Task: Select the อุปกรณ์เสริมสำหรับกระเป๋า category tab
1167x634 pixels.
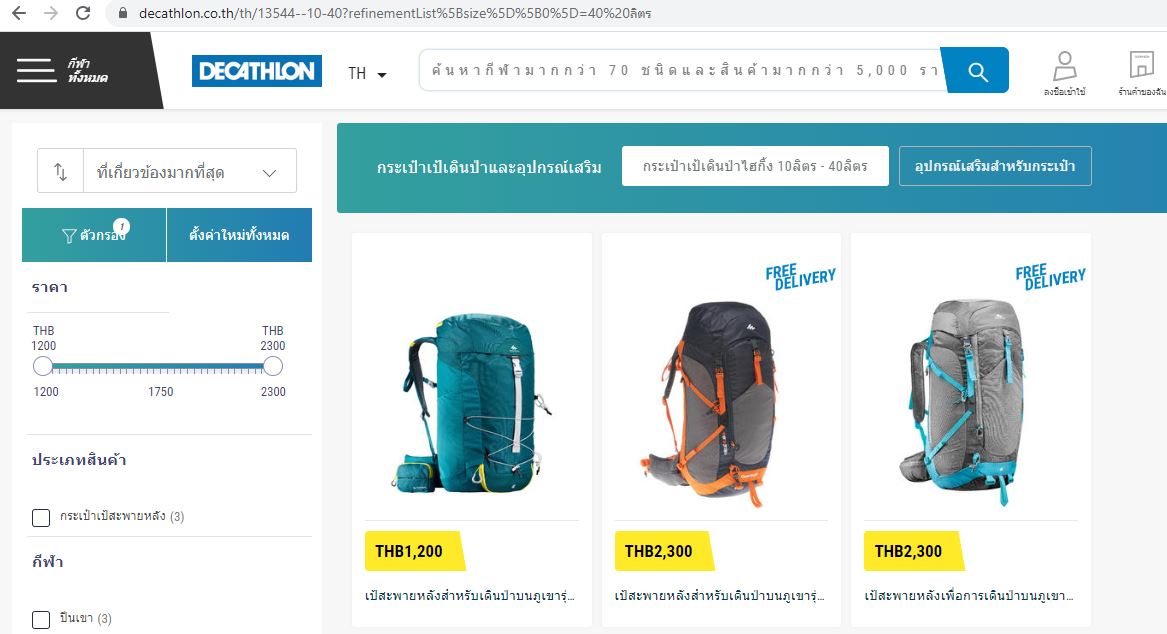Action: tap(995, 166)
